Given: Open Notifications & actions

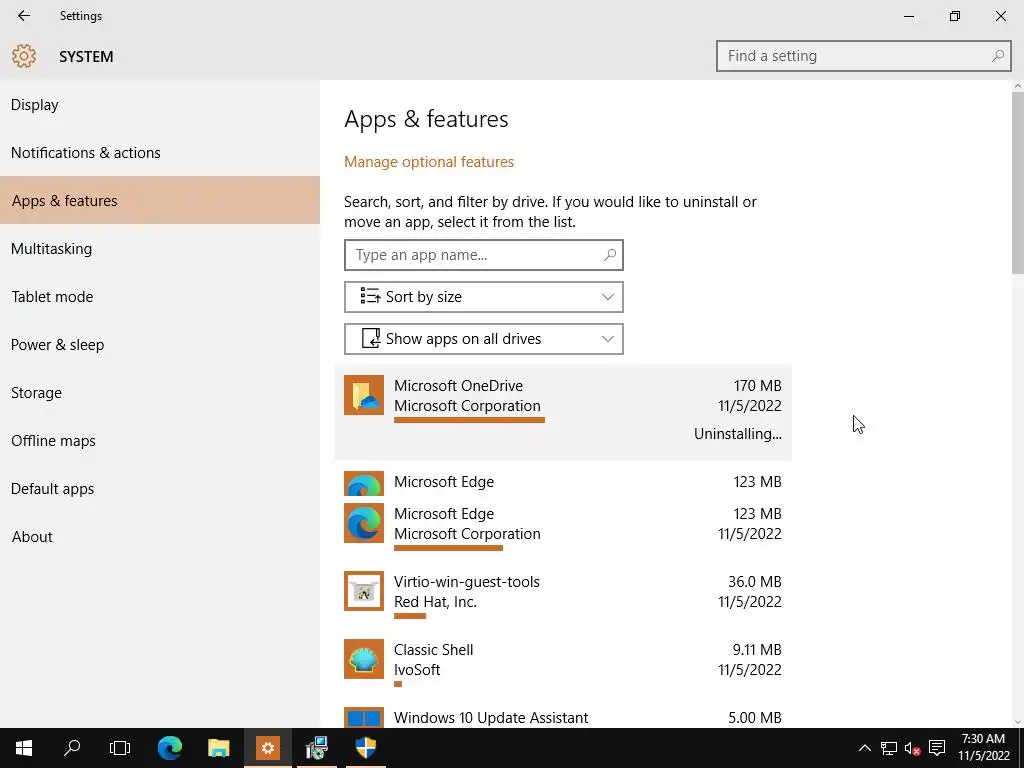Looking at the screenshot, I should (160, 153).
